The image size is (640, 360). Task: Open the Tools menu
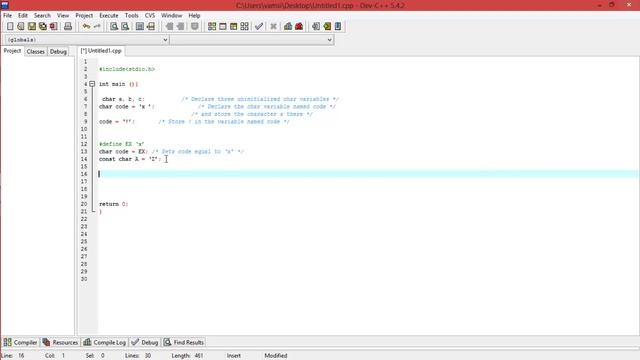[131, 16]
